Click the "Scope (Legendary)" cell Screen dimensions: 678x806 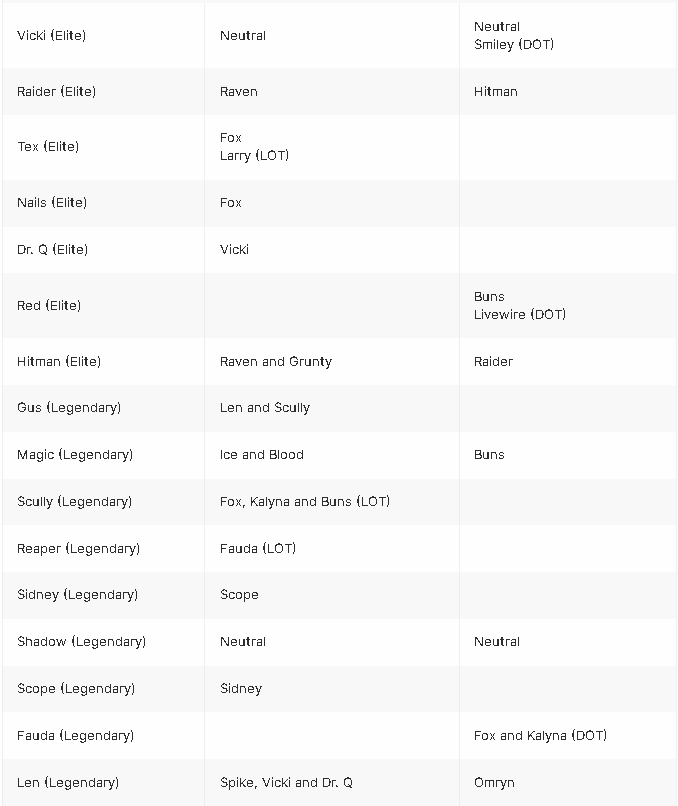click(76, 689)
